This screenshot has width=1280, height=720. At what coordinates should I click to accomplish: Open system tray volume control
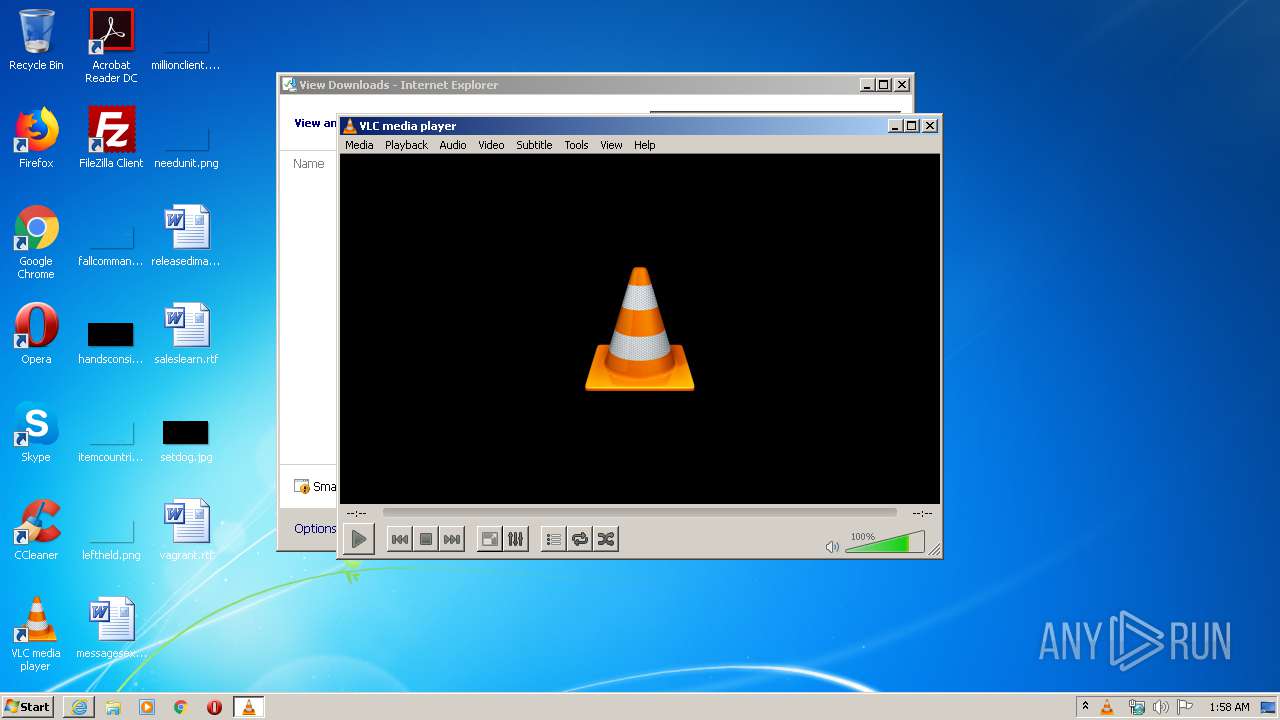(x=1160, y=707)
